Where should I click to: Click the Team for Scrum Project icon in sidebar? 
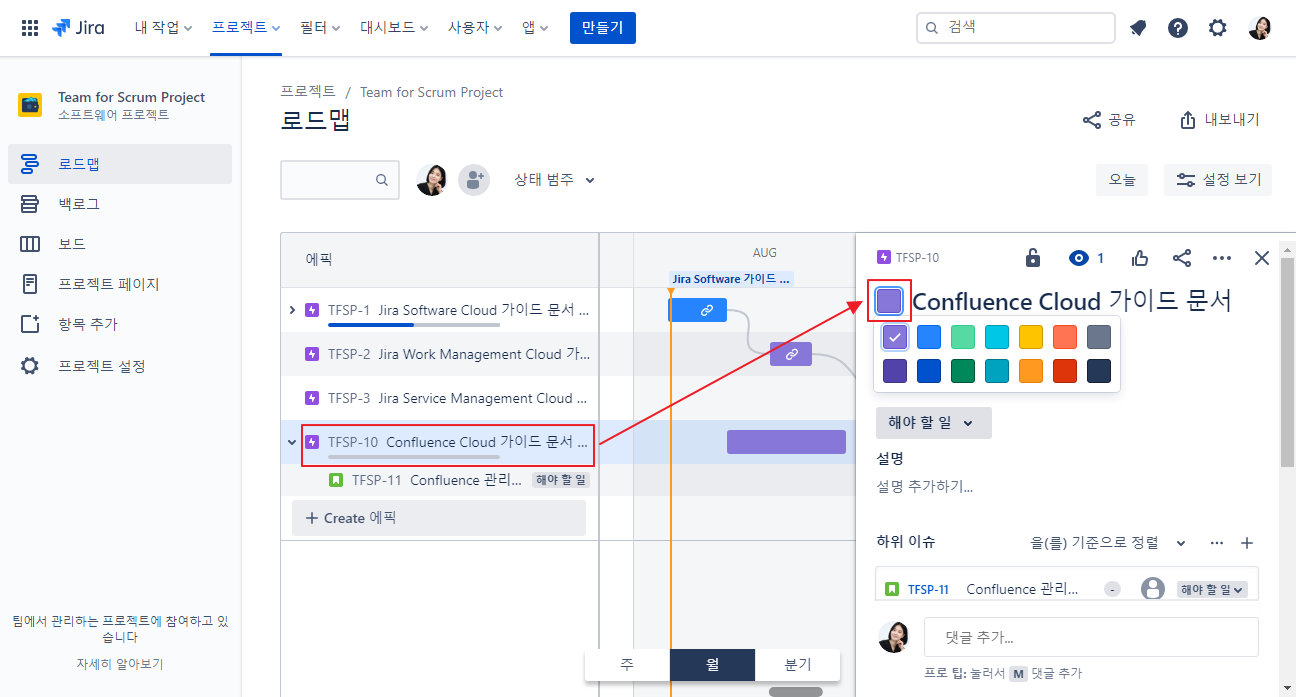[30, 105]
